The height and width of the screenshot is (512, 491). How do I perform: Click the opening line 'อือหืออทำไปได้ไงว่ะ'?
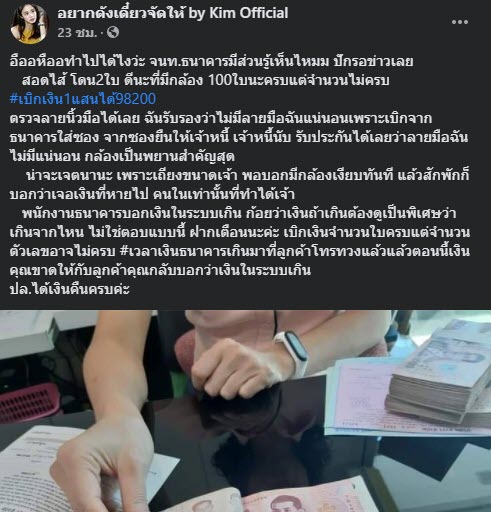click(77, 61)
